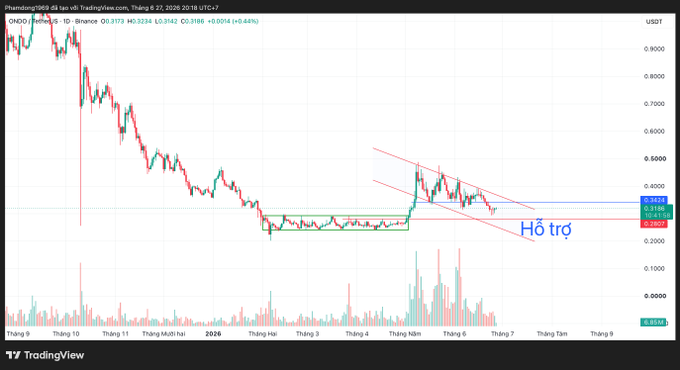This screenshot has width=680, height=370.
Task: Click the Tháng 6 time axis label
Action: tap(454, 334)
